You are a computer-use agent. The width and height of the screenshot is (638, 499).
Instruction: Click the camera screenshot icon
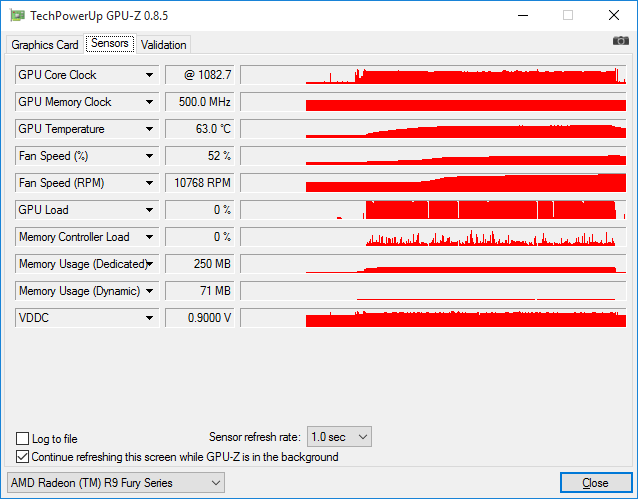621,41
